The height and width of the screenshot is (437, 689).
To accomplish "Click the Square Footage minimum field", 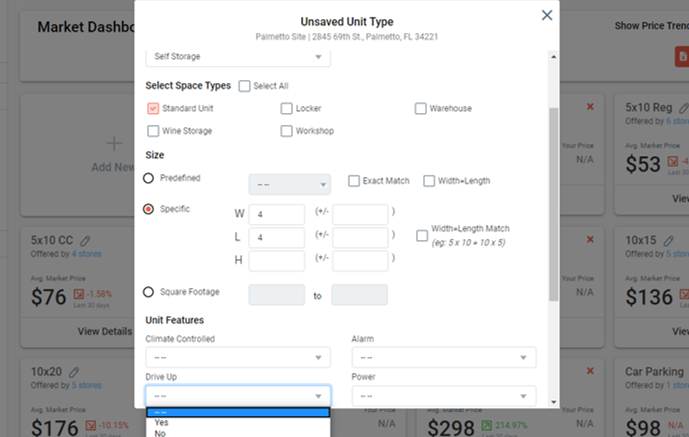I will click(x=276, y=295).
